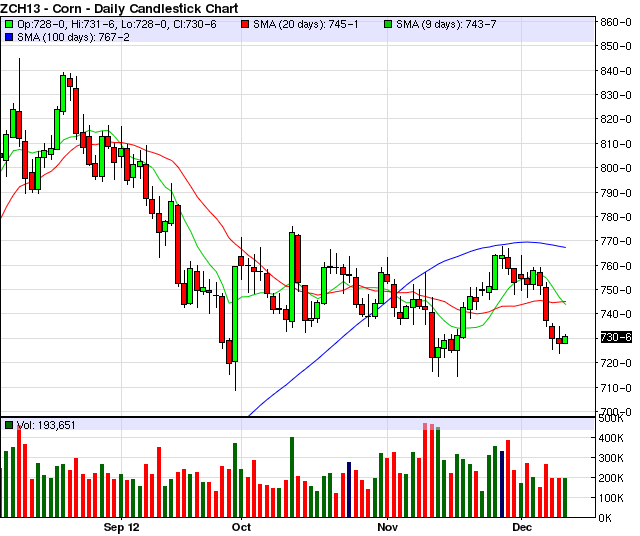Click the 710-0 price axis label

point(616,387)
